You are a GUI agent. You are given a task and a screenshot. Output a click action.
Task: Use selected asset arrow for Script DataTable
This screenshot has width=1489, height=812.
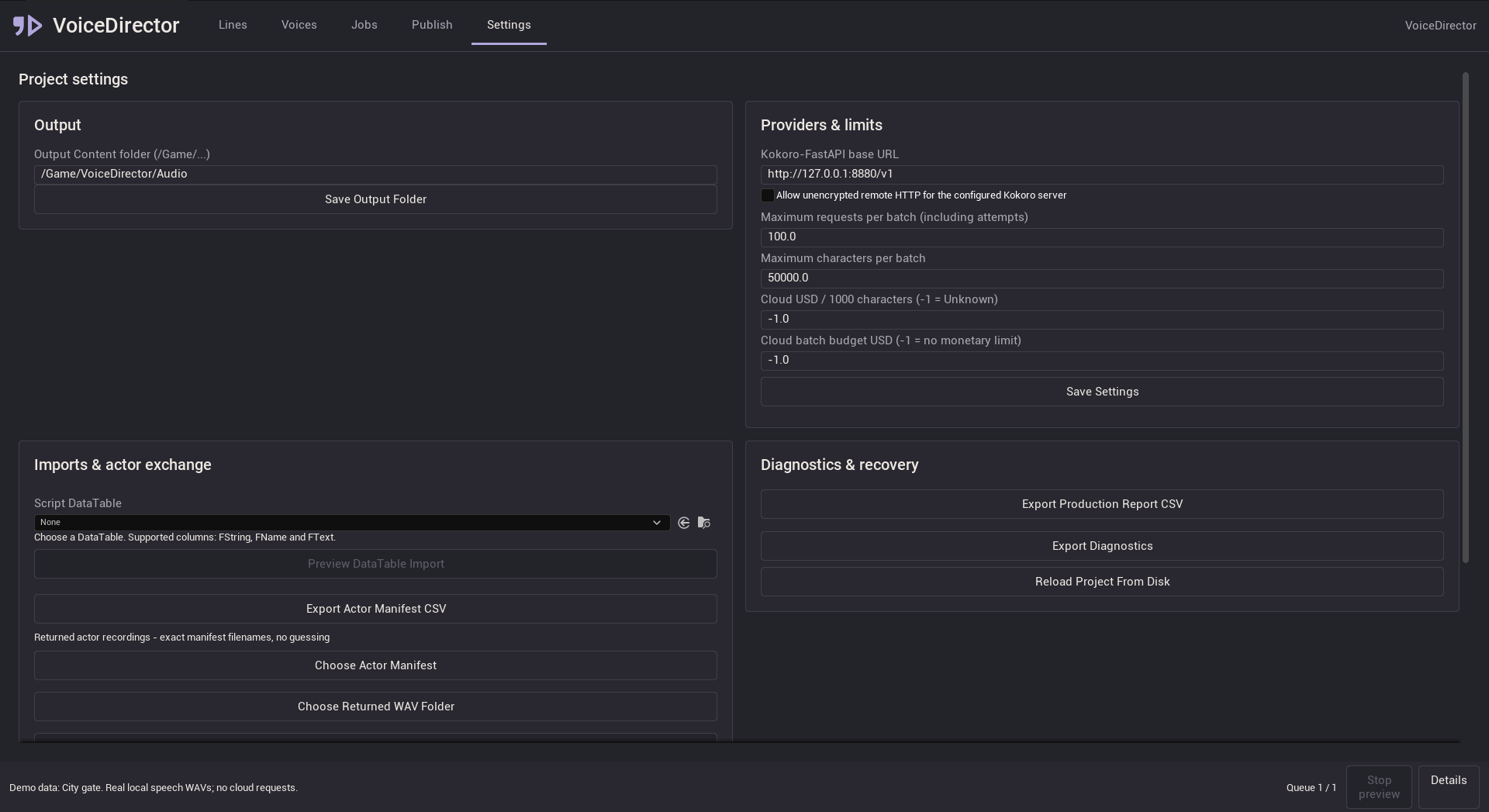[683, 523]
